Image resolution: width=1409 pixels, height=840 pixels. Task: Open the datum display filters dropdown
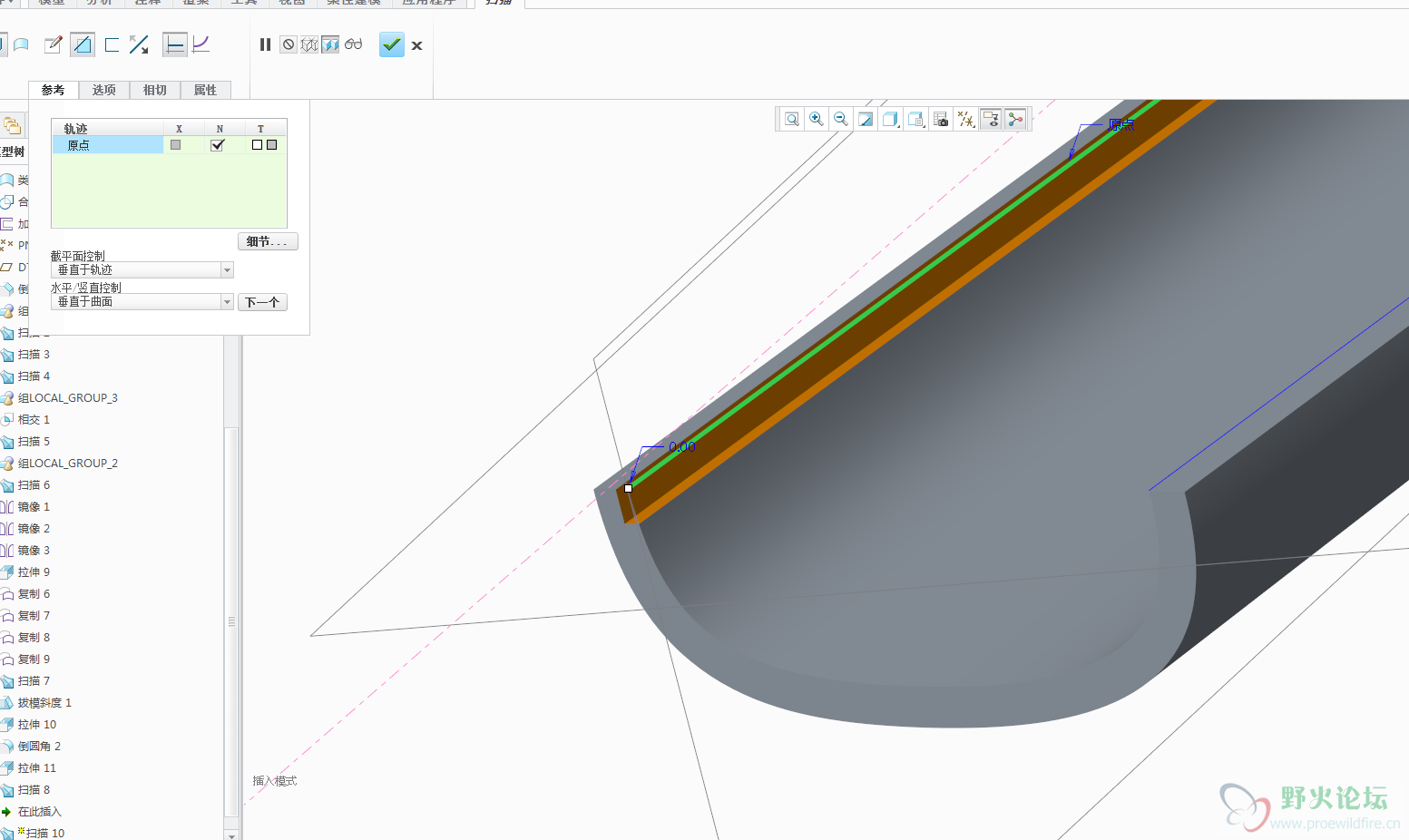[x=966, y=119]
